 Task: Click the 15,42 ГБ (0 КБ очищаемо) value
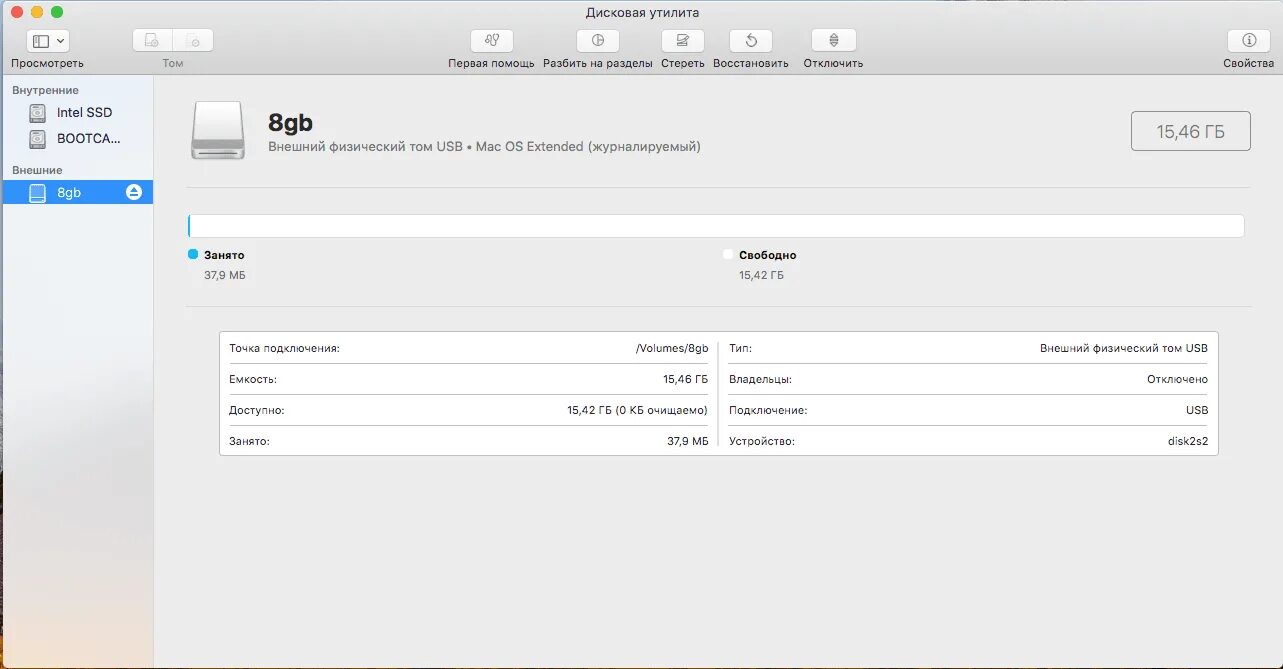click(637, 410)
